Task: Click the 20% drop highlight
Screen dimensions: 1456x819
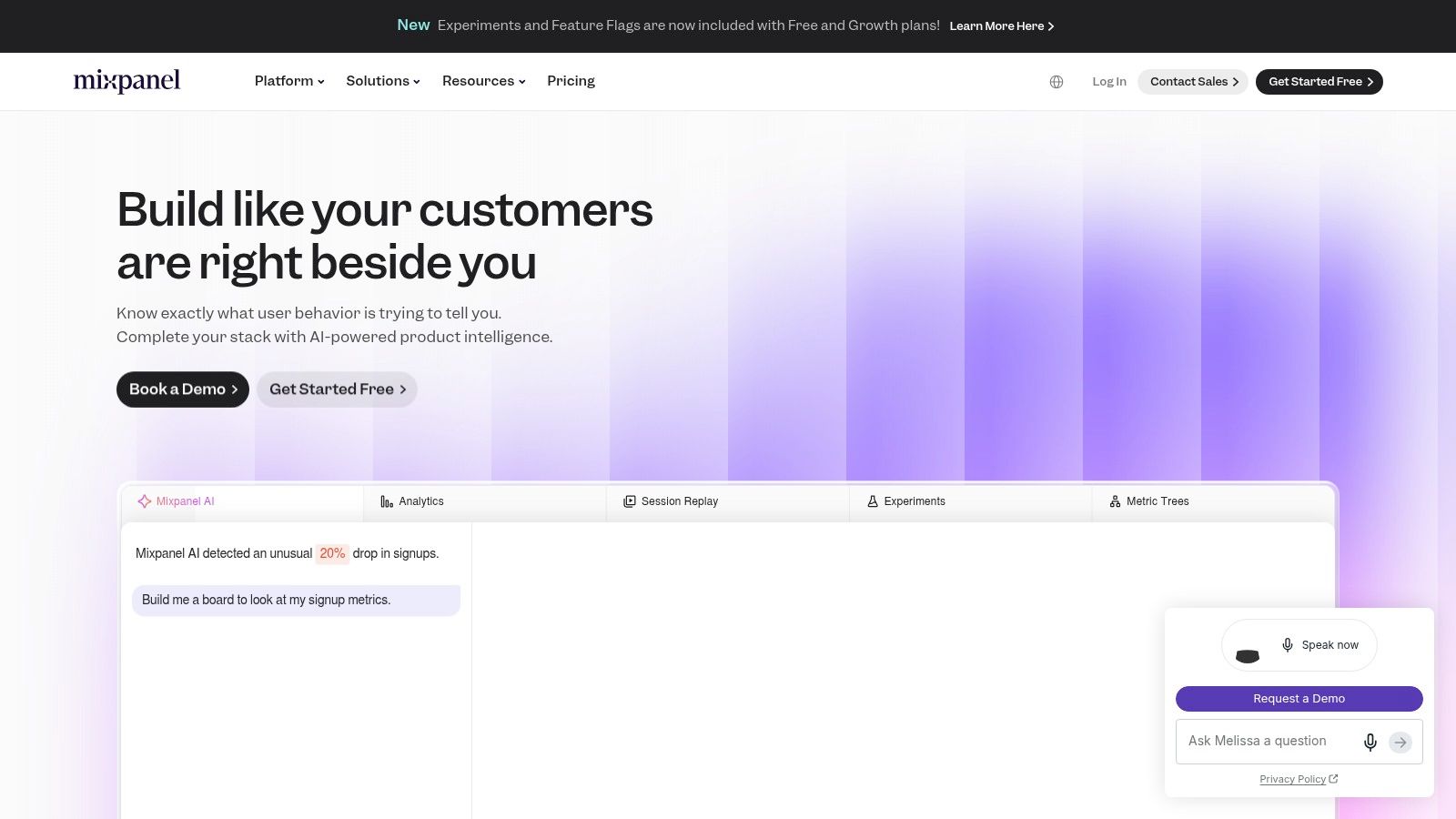Action: click(x=332, y=553)
